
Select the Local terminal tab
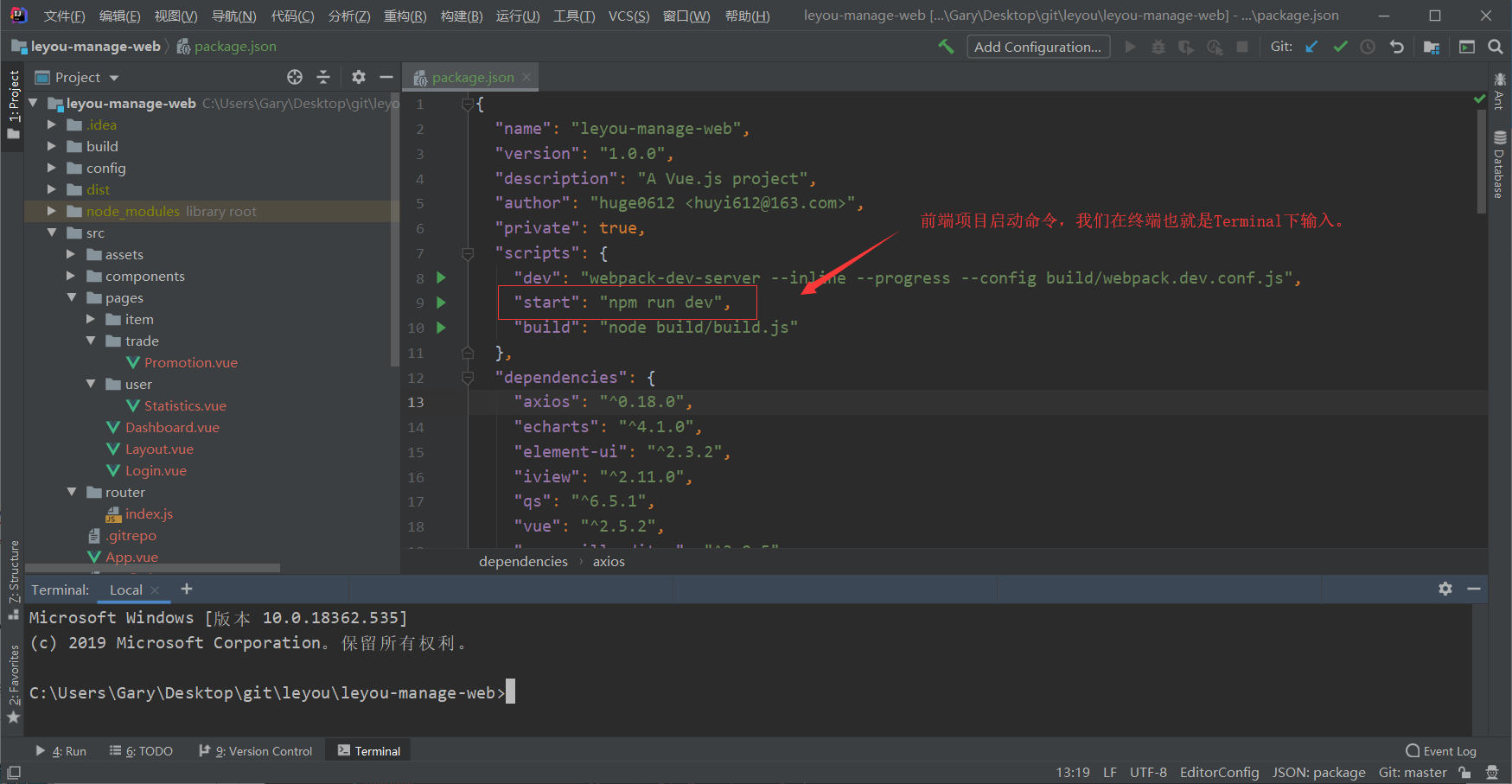point(126,590)
